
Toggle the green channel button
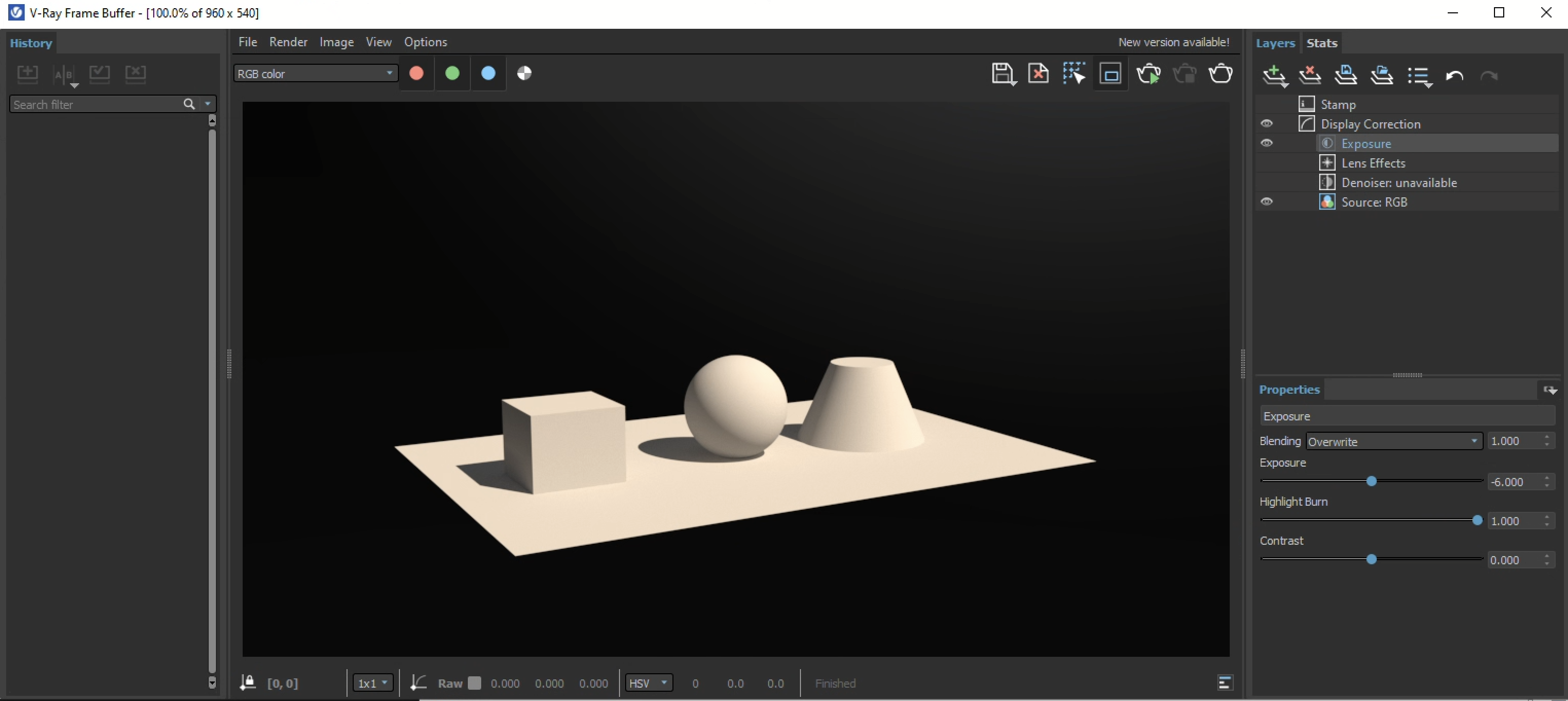pos(452,73)
